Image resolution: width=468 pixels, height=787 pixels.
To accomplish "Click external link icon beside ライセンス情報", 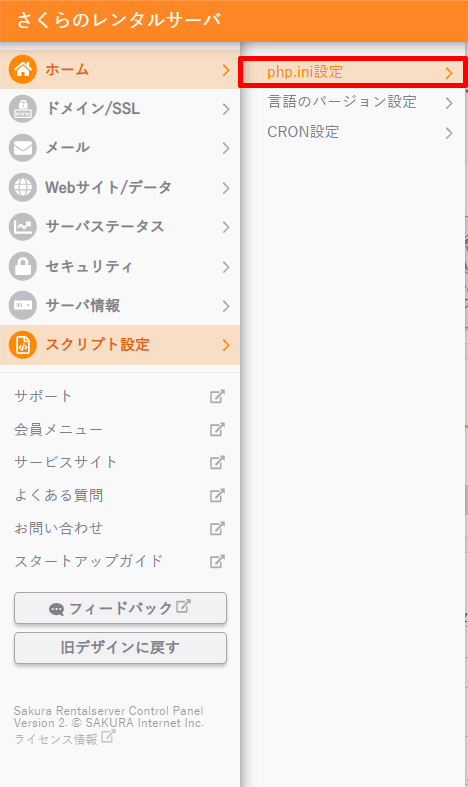I will point(108,737).
